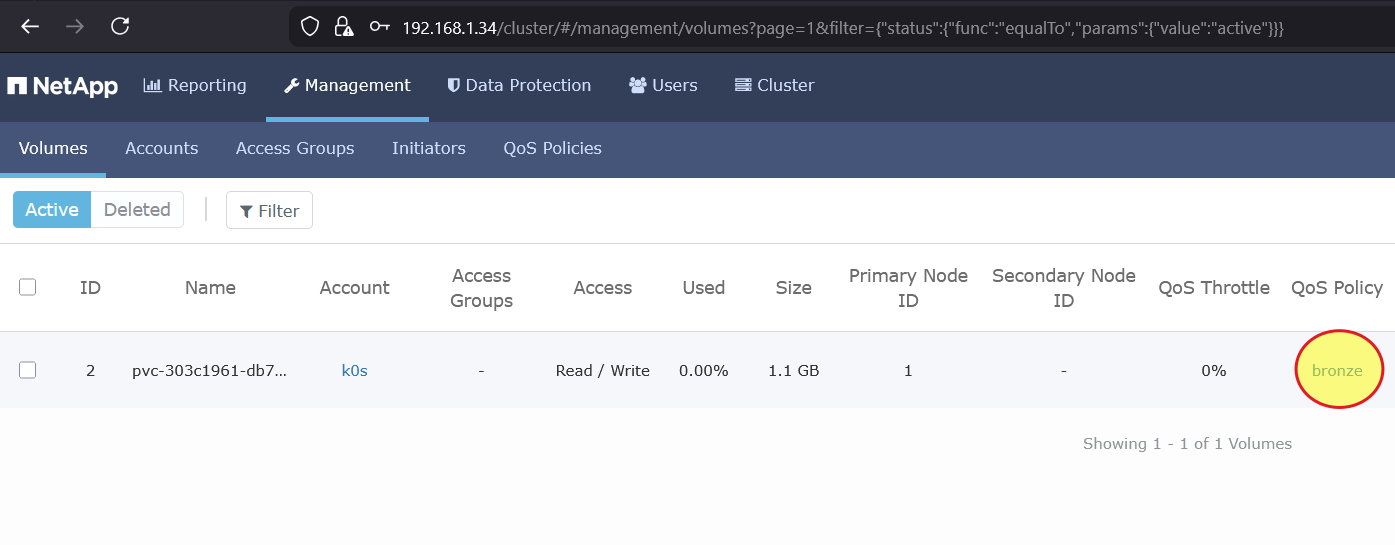The height and width of the screenshot is (545, 1395).
Task: Sort by the Account column header
Action: [354, 288]
